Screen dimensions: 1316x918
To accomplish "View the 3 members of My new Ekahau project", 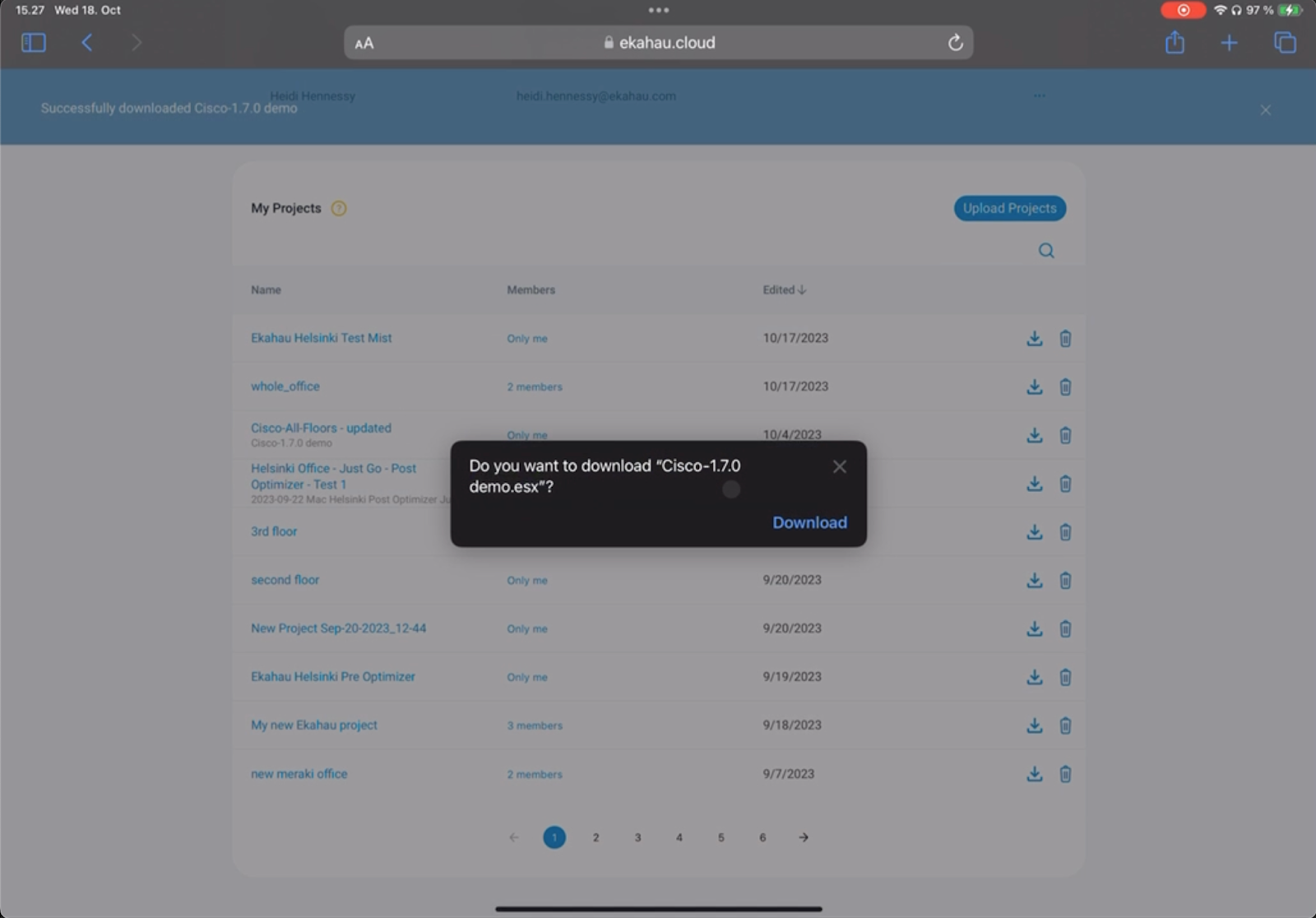I will [535, 726].
